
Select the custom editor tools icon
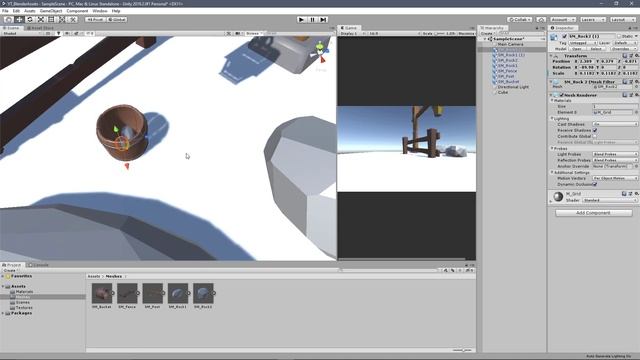point(73,20)
